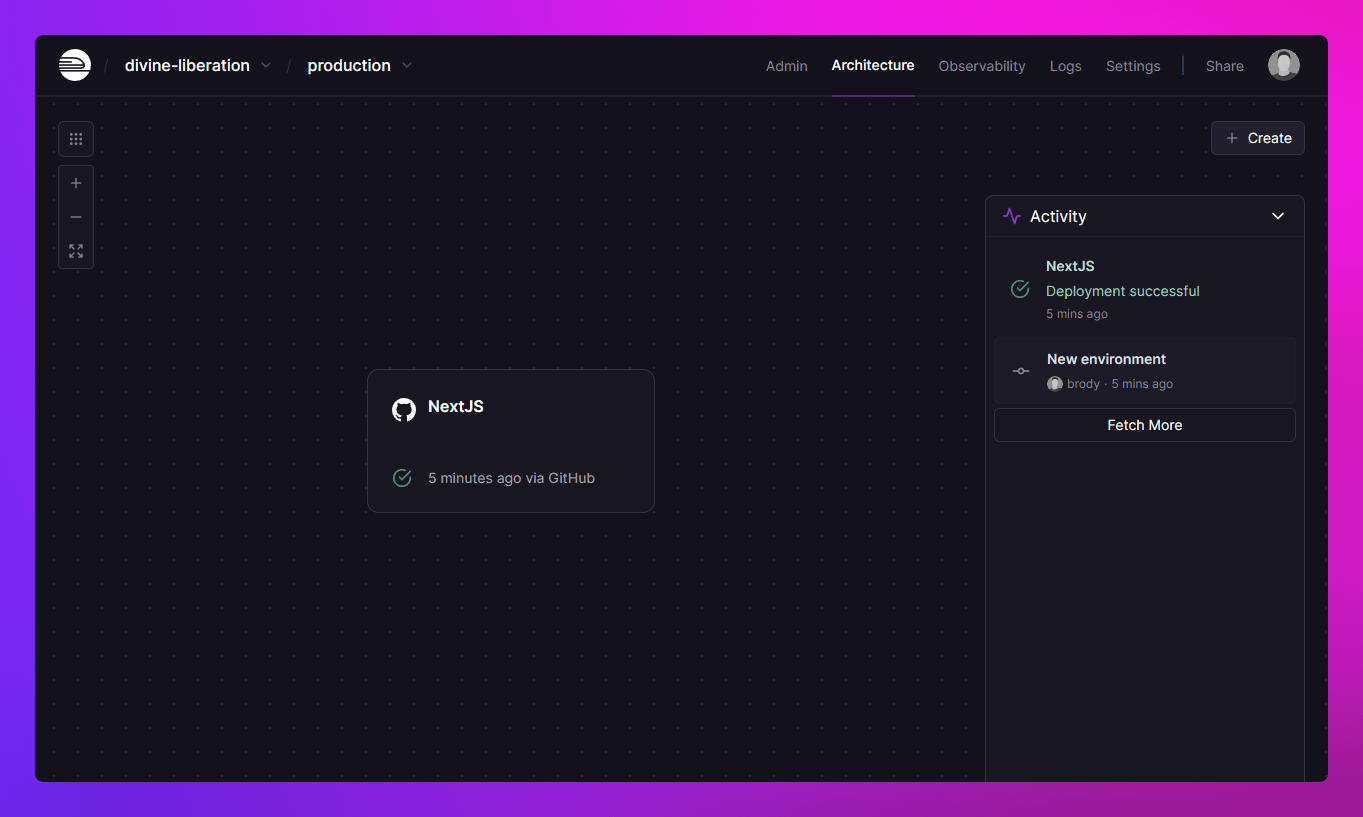Fit canvas with the expand arrows icon

pos(76,251)
